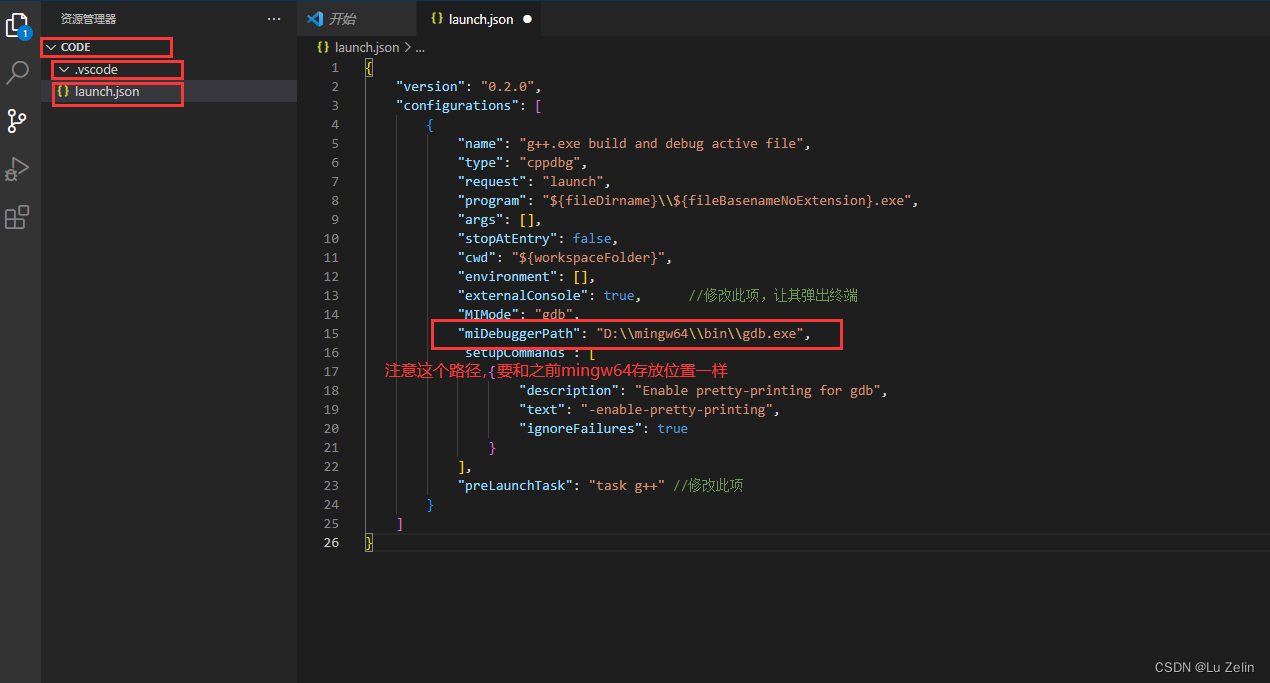Collapse the .vscode folder chevron
Image resolution: width=1270 pixels, height=683 pixels.
pyautogui.click(x=64, y=70)
